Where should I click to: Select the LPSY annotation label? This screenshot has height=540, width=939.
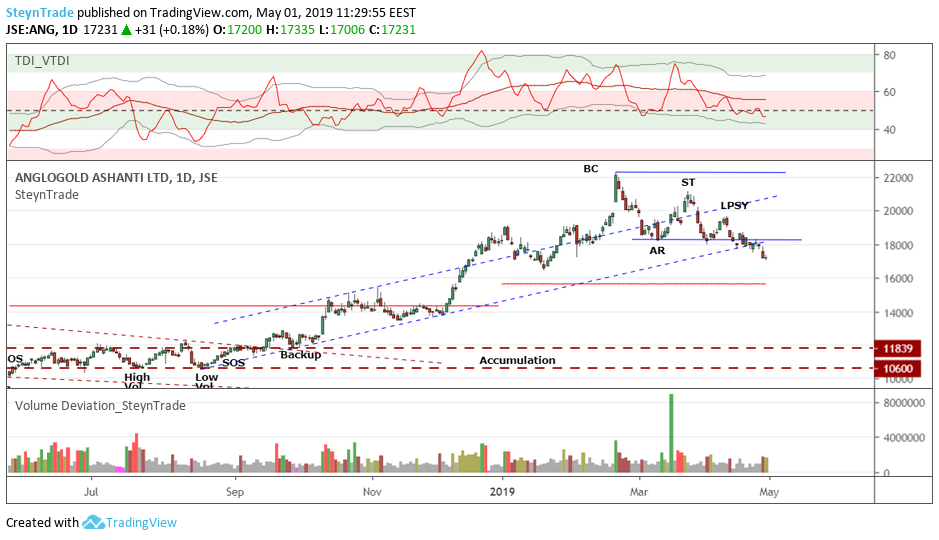click(734, 206)
